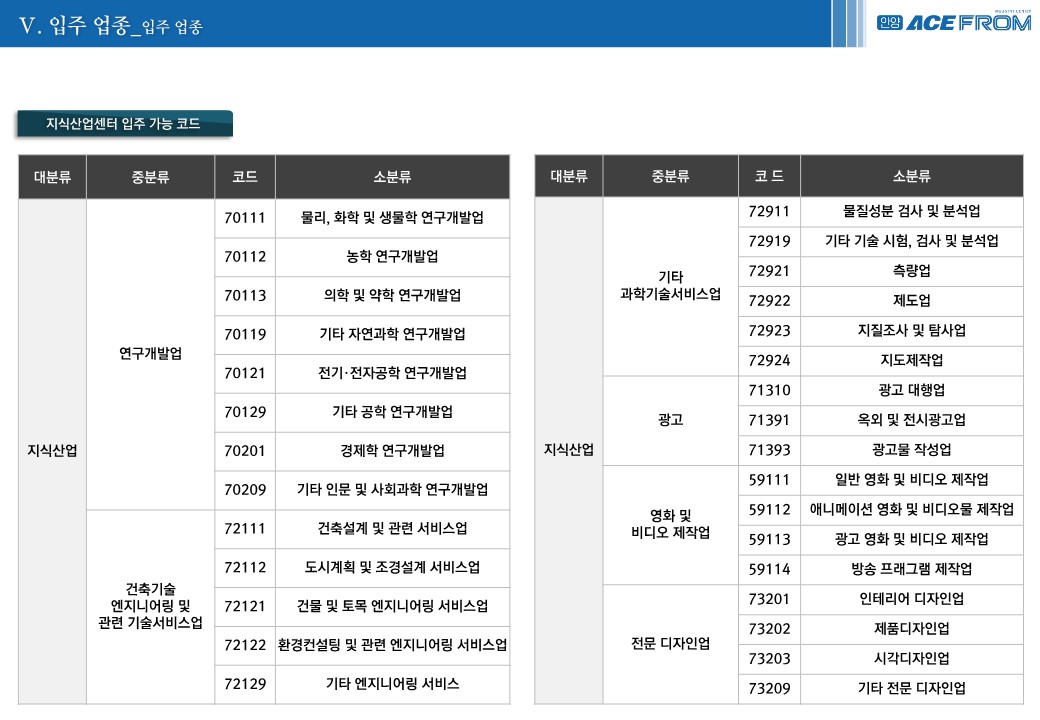The height and width of the screenshot is (720, 1040).
Task: Click 물리, 화학 및 생물학 연구개발업 row
Action: pos(392,218)
